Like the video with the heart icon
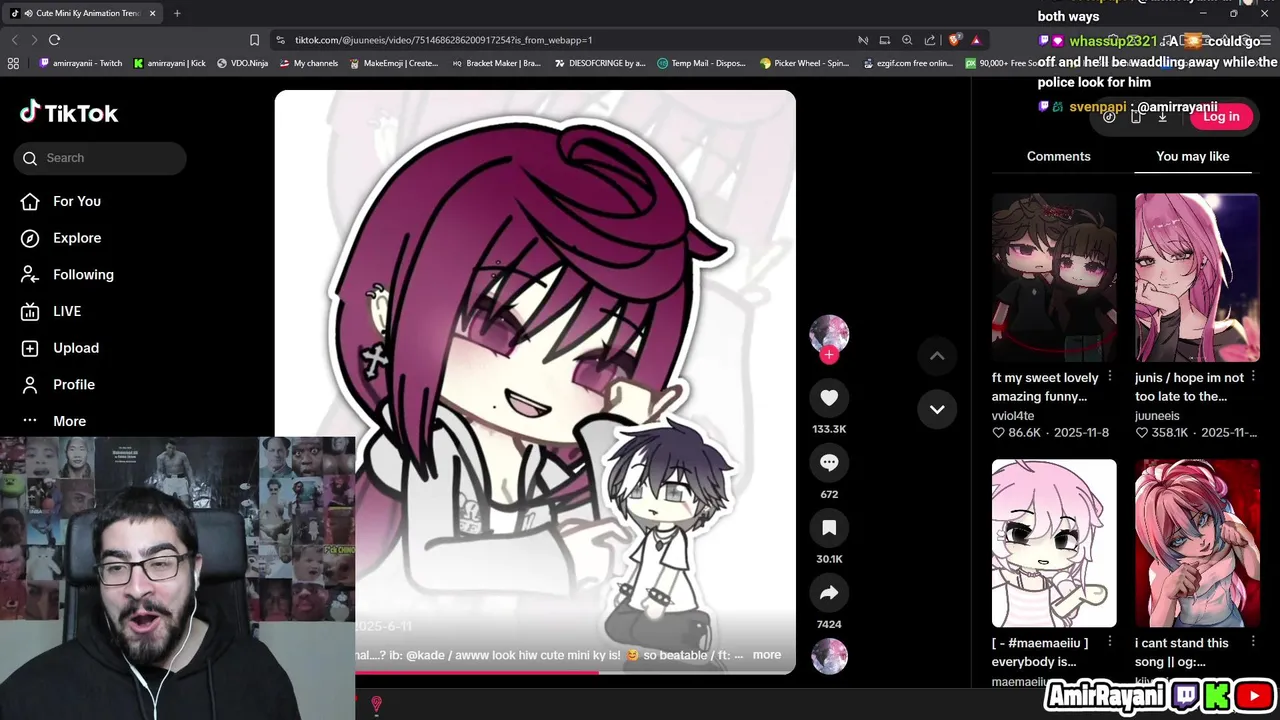The width and height of the screenshot is (1280, 720). (x=829, y=398)
